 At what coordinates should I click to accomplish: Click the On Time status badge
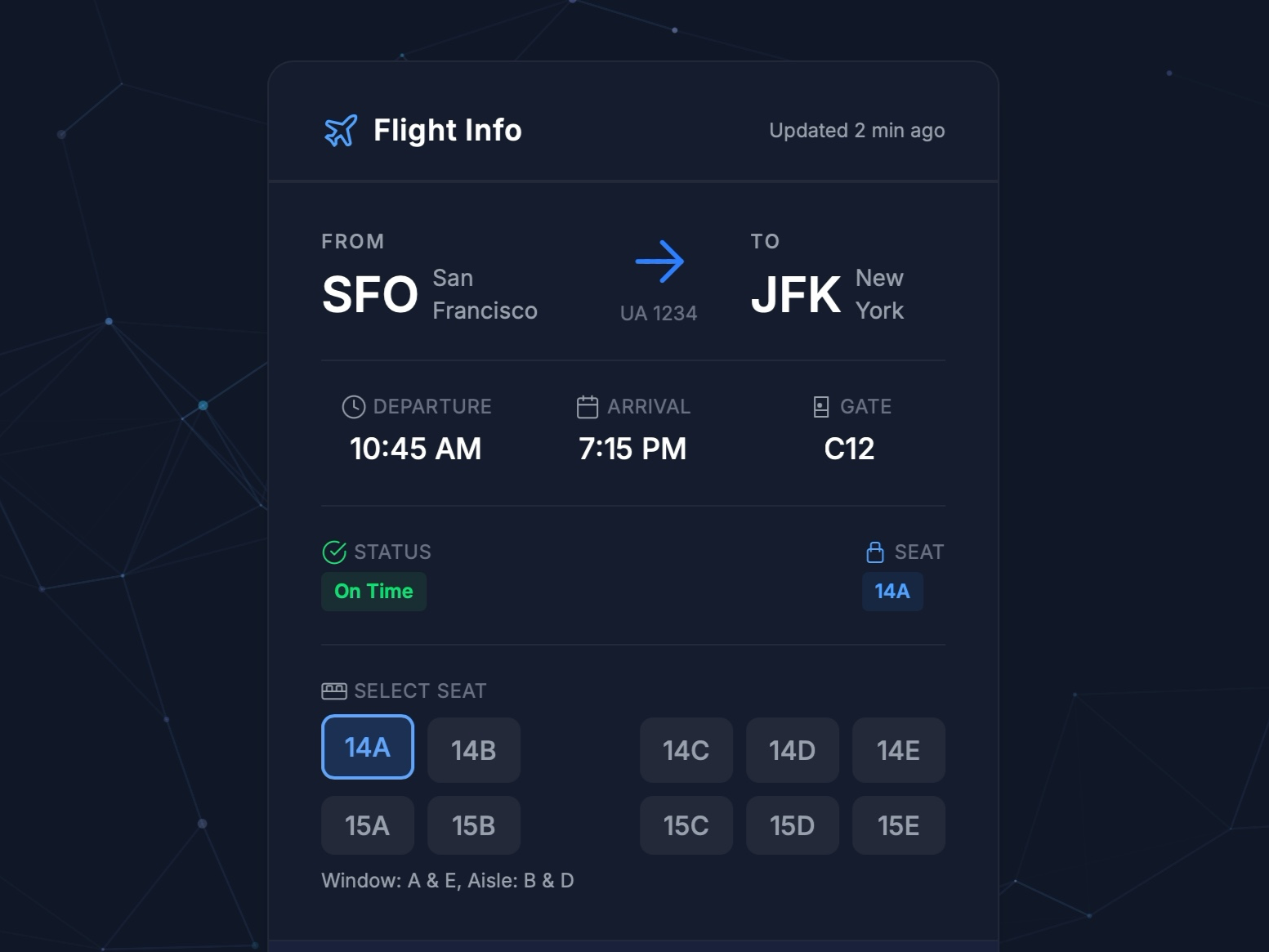(373, 591)
